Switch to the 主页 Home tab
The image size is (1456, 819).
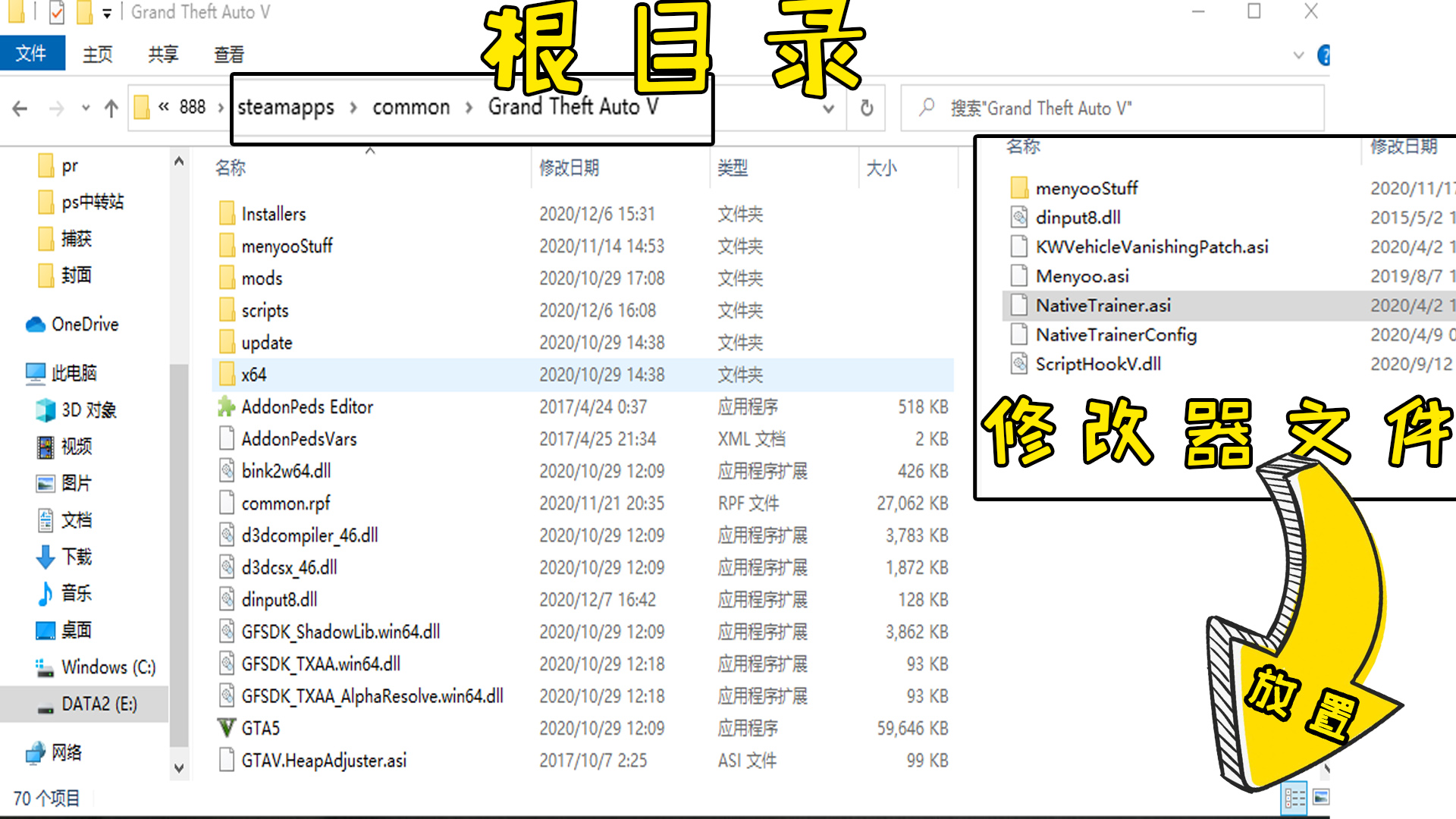pos(98,54)
